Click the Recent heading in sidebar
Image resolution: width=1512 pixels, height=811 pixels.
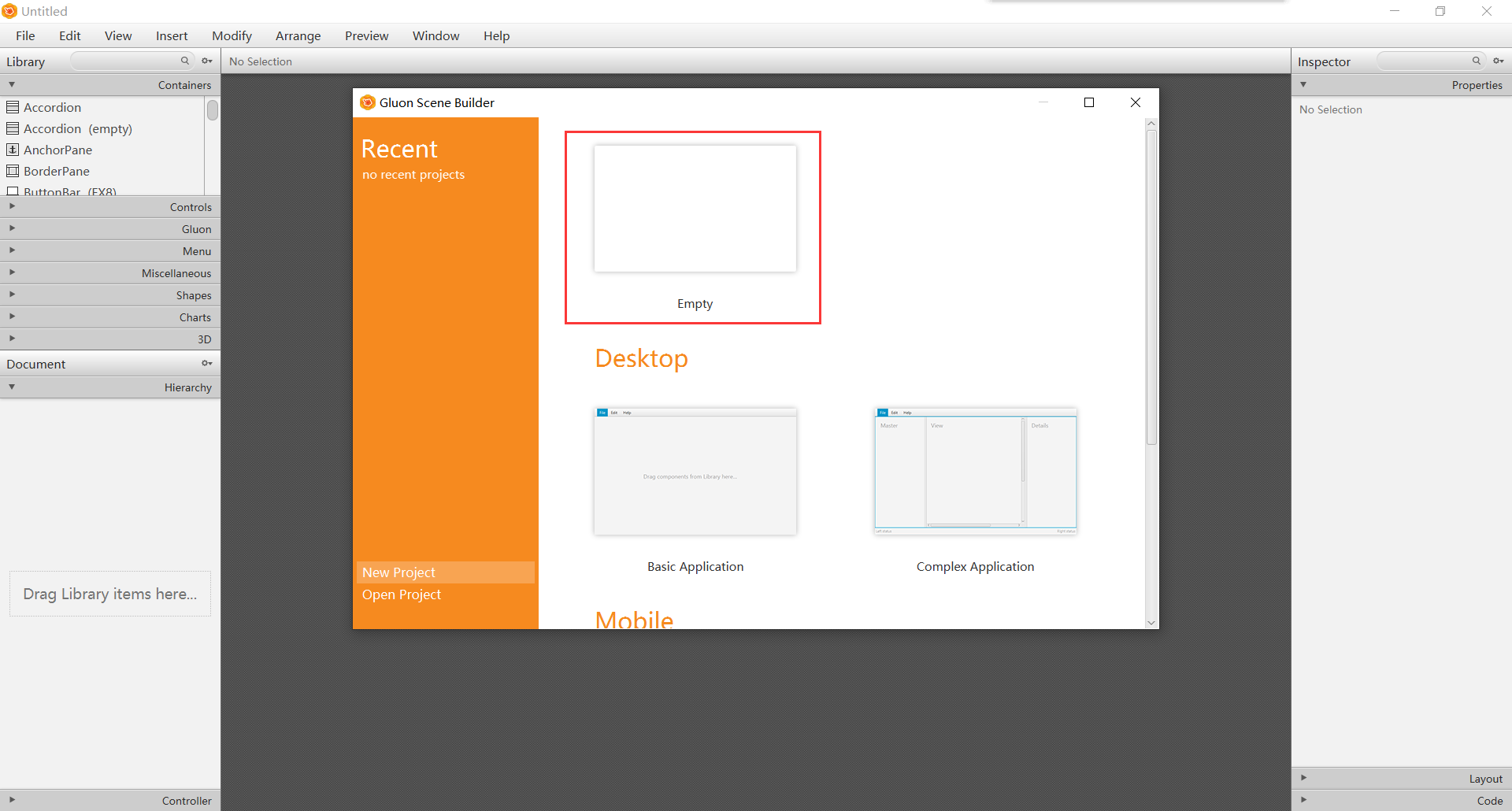(399, 149)
